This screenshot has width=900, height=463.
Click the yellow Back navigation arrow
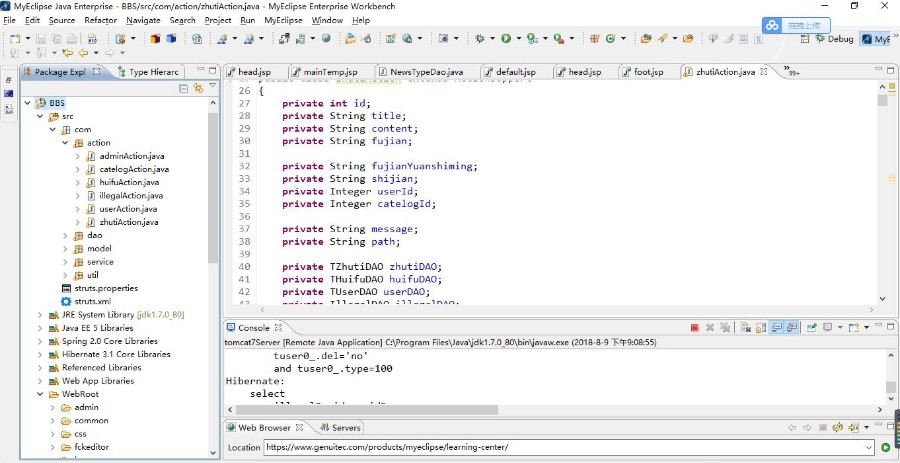point(83,53)
